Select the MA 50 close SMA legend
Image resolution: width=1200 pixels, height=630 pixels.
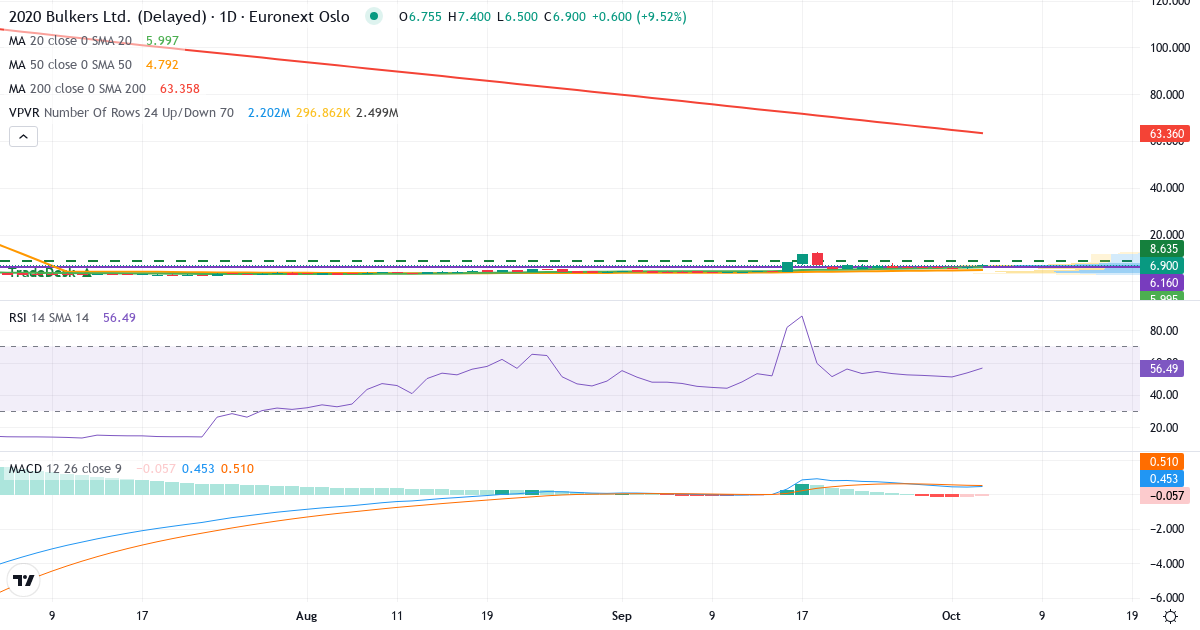coord(70,65)
